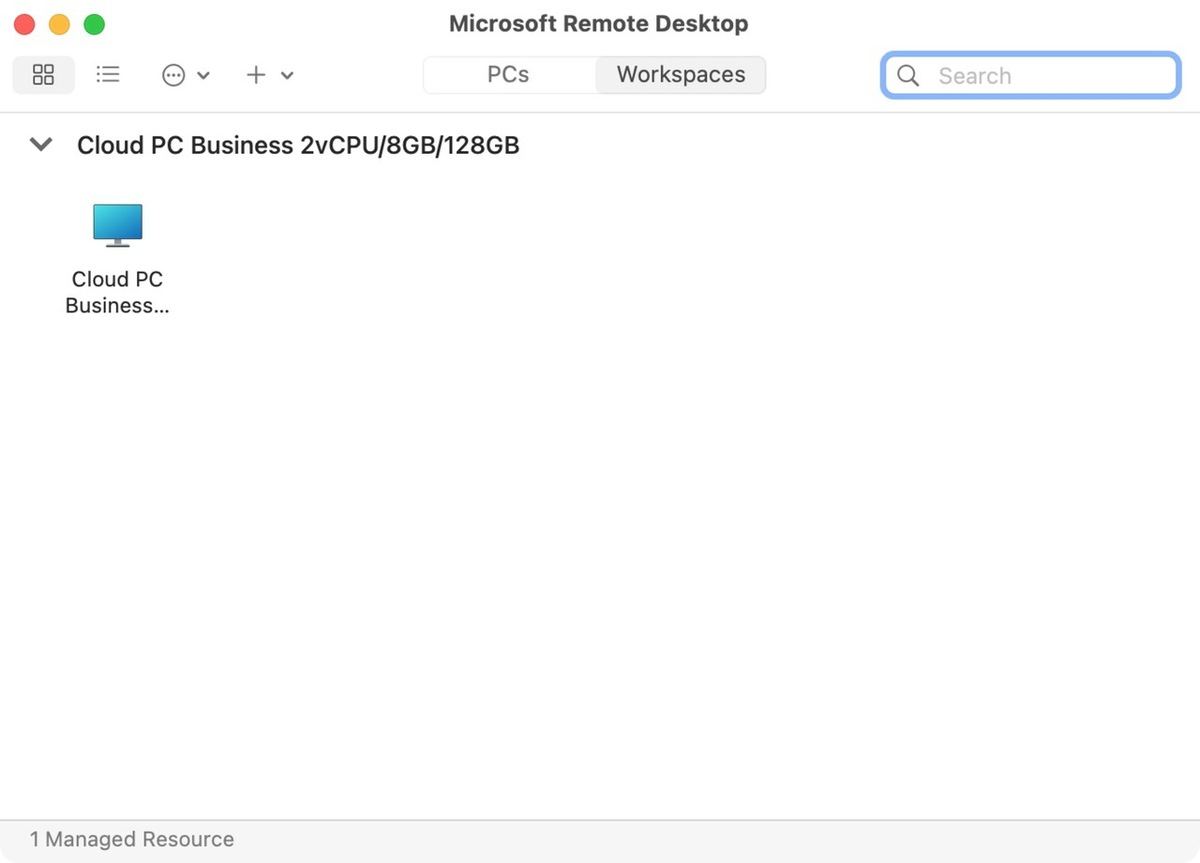Viewport: 1200px width, 863px height.
Task: Open the plus add menu
Action: coord(270,75)
